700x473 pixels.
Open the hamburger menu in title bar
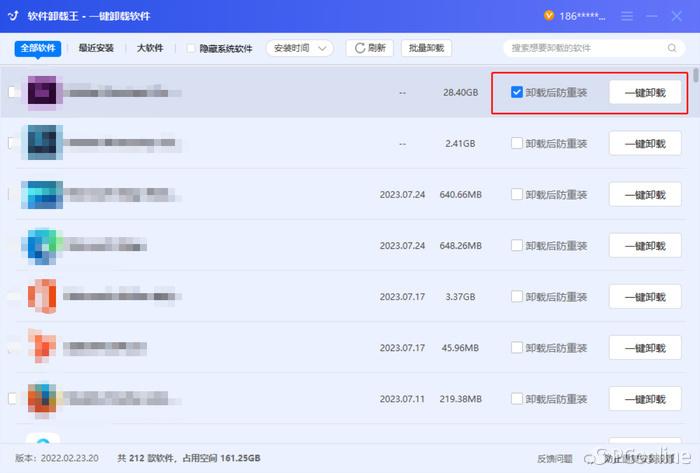pos(627,16)
